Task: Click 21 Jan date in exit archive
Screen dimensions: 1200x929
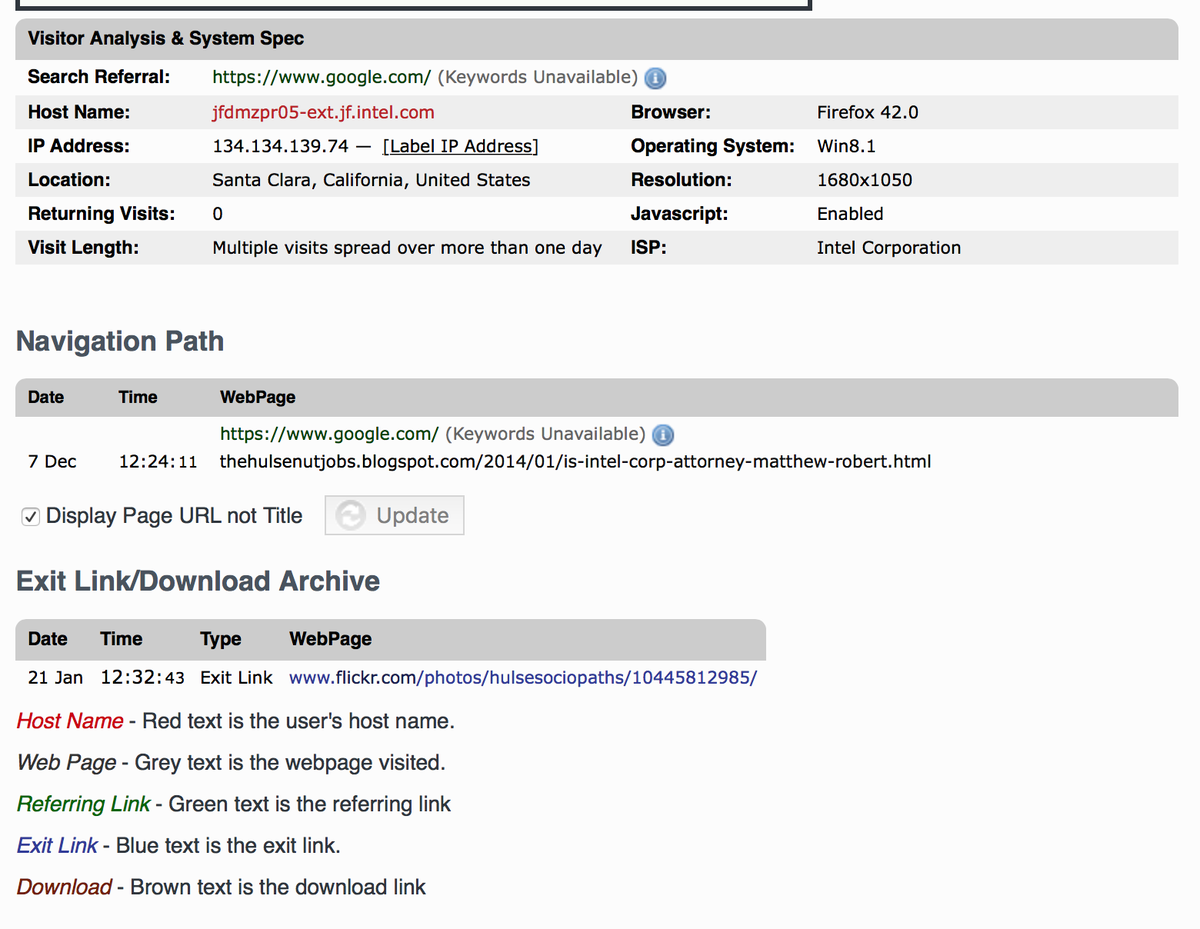Action: click(55, 677)
